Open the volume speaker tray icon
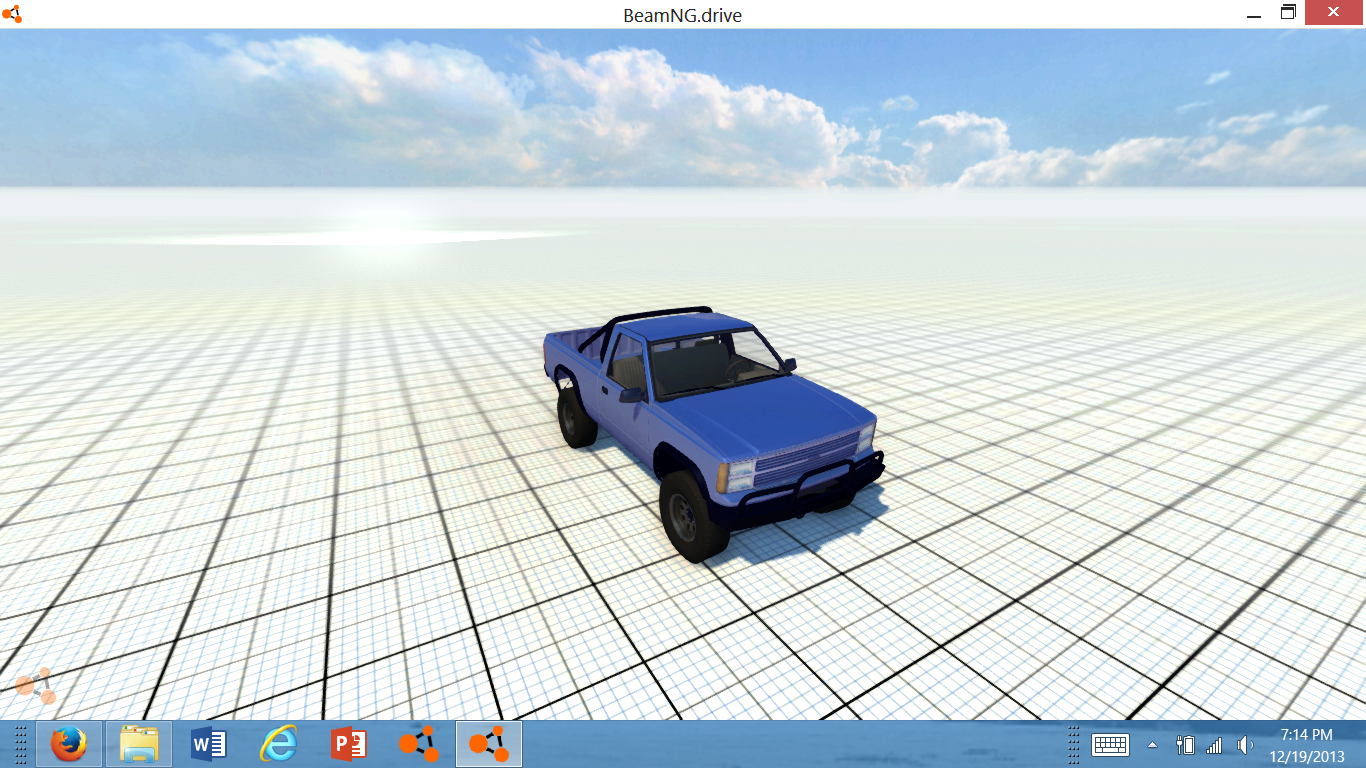This screenshot has width=1366, height=768. [x=1244, y=745]
